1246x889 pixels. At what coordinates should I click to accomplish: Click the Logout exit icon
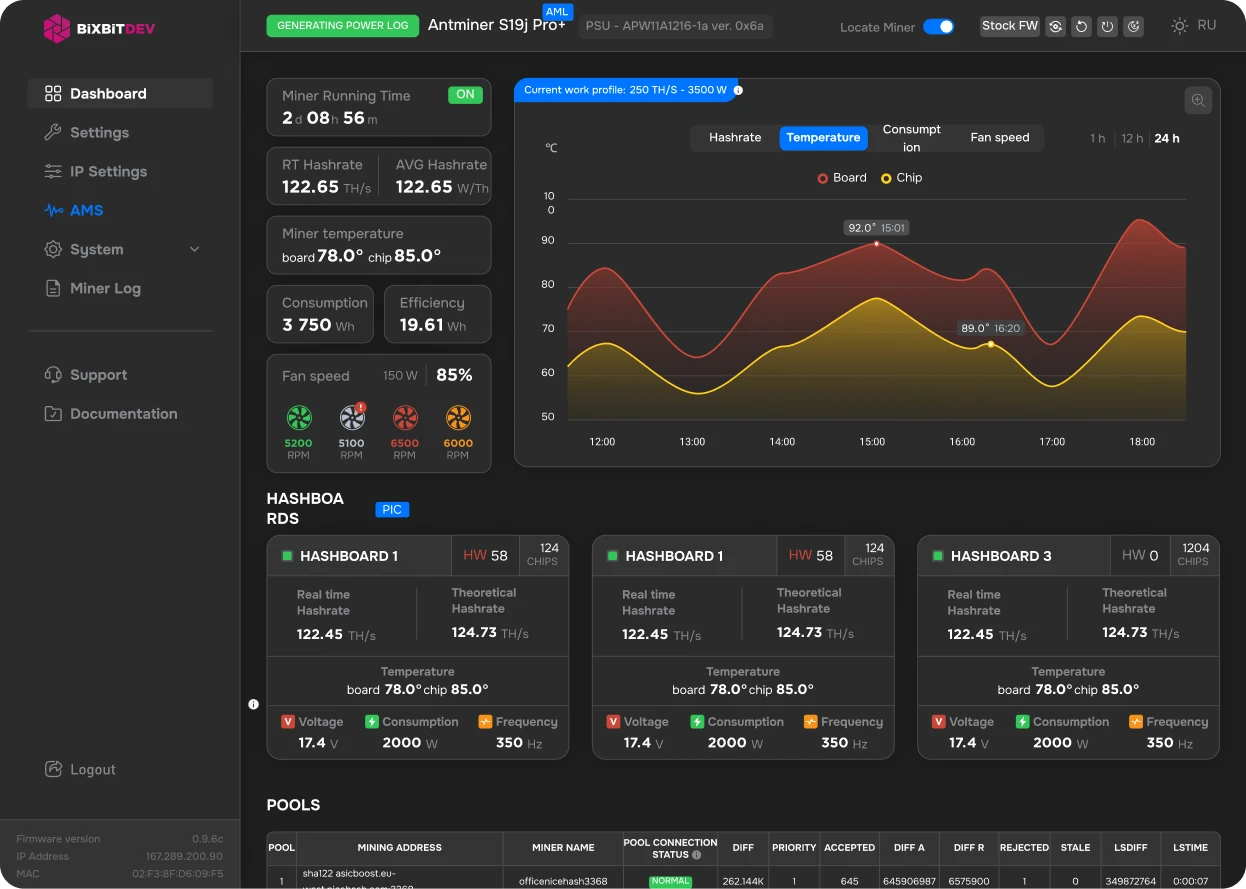53,769
